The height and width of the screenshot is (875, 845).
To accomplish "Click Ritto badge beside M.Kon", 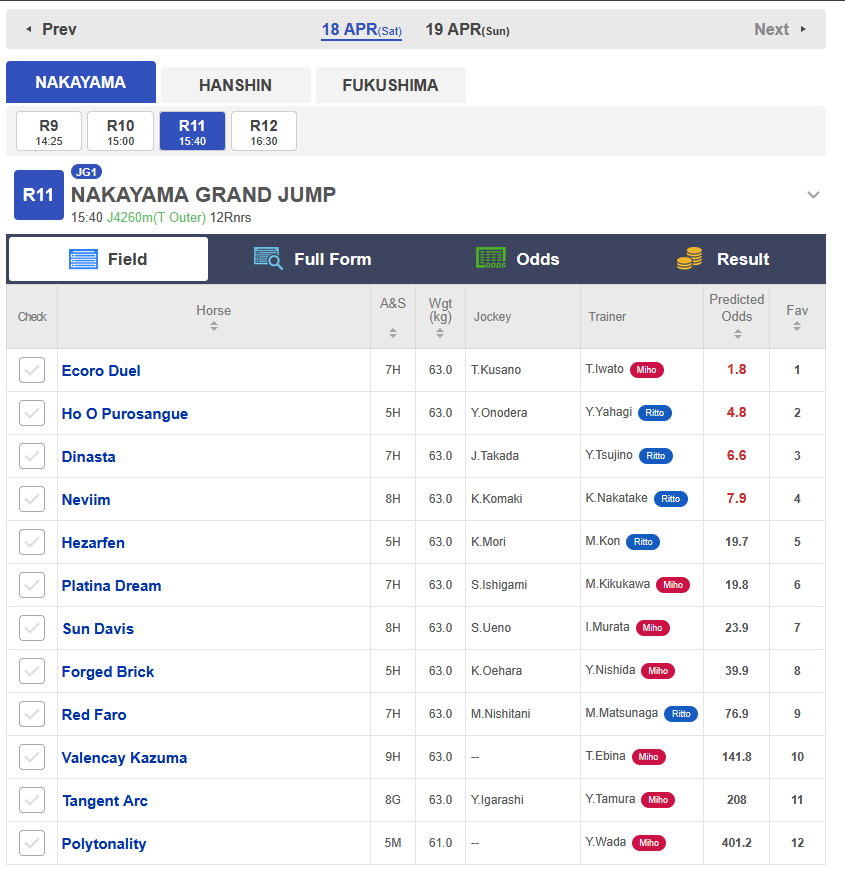I will coord(643,542).
